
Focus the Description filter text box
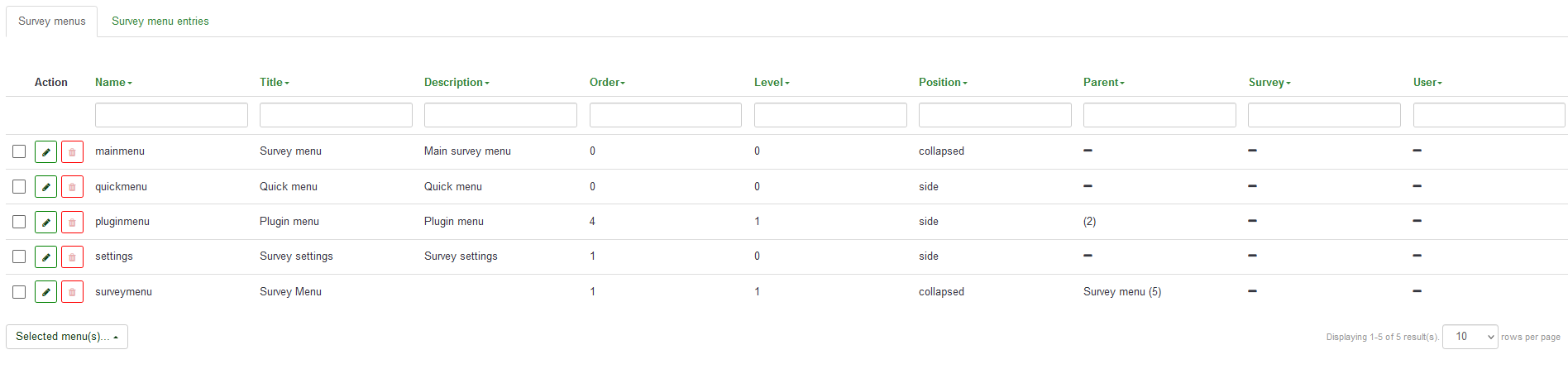500,115
